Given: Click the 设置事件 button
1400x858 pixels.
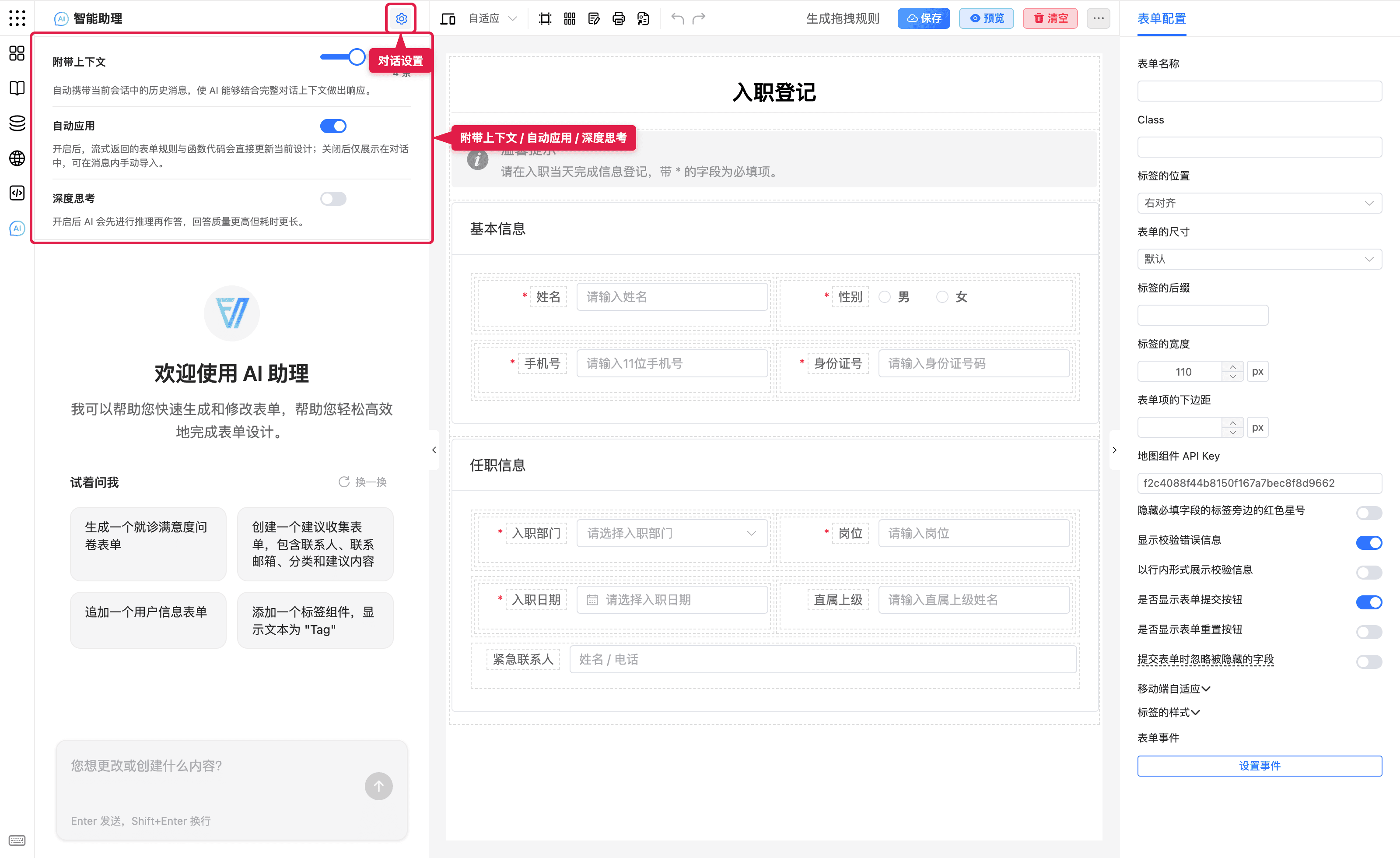Looking at the screenshot, I should (1259, 766).
